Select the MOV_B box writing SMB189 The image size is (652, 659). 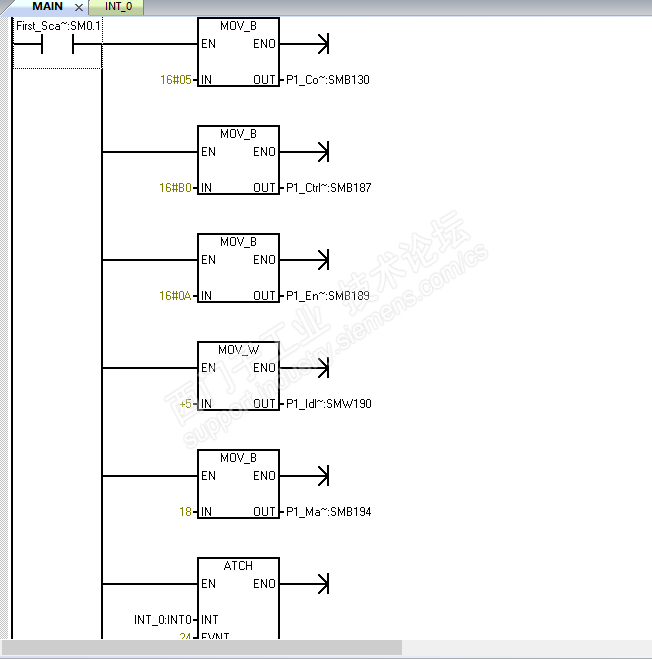[x=238, y=268]
